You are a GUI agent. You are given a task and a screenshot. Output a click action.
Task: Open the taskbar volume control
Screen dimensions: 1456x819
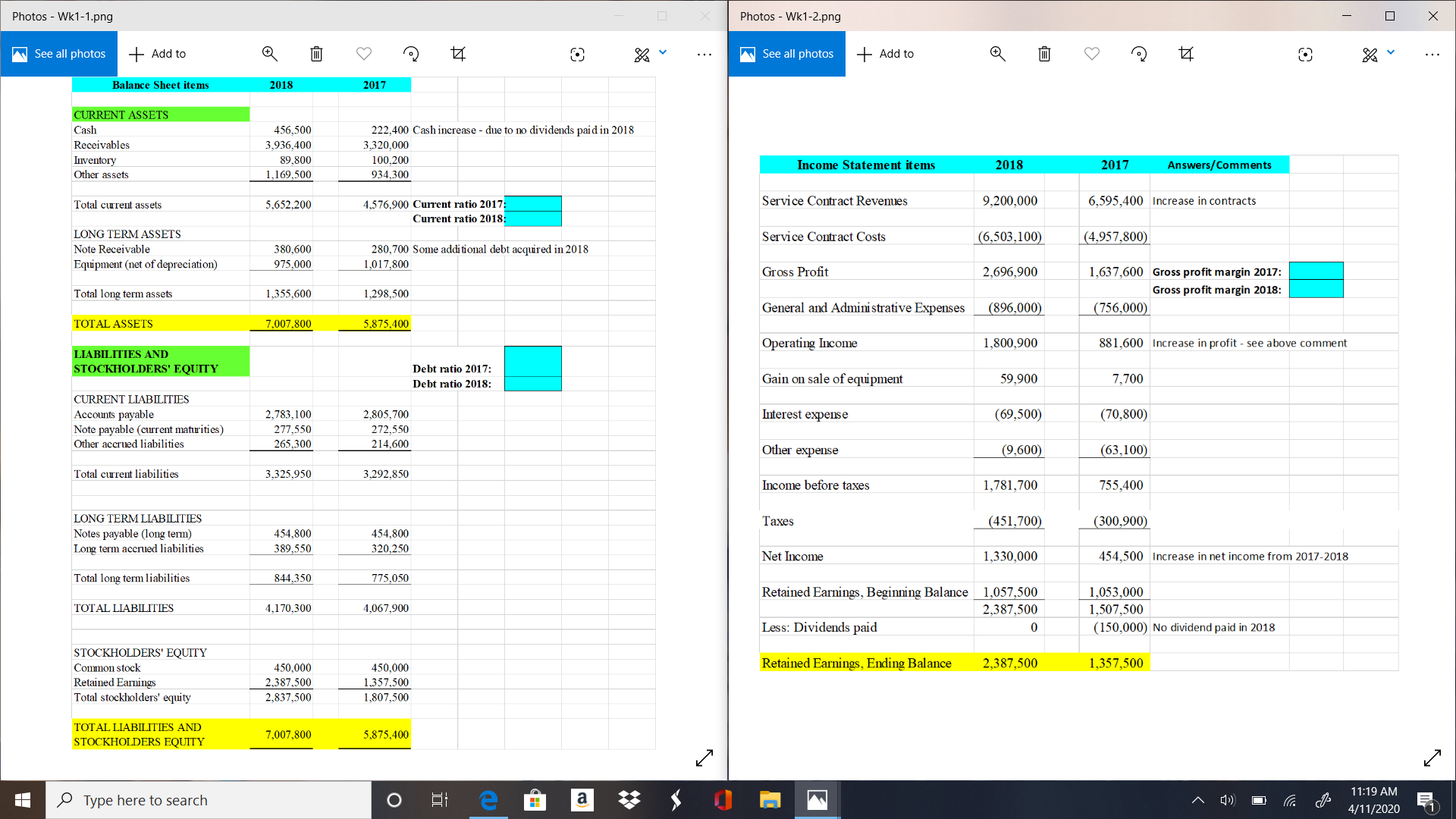pos(1228,800)
